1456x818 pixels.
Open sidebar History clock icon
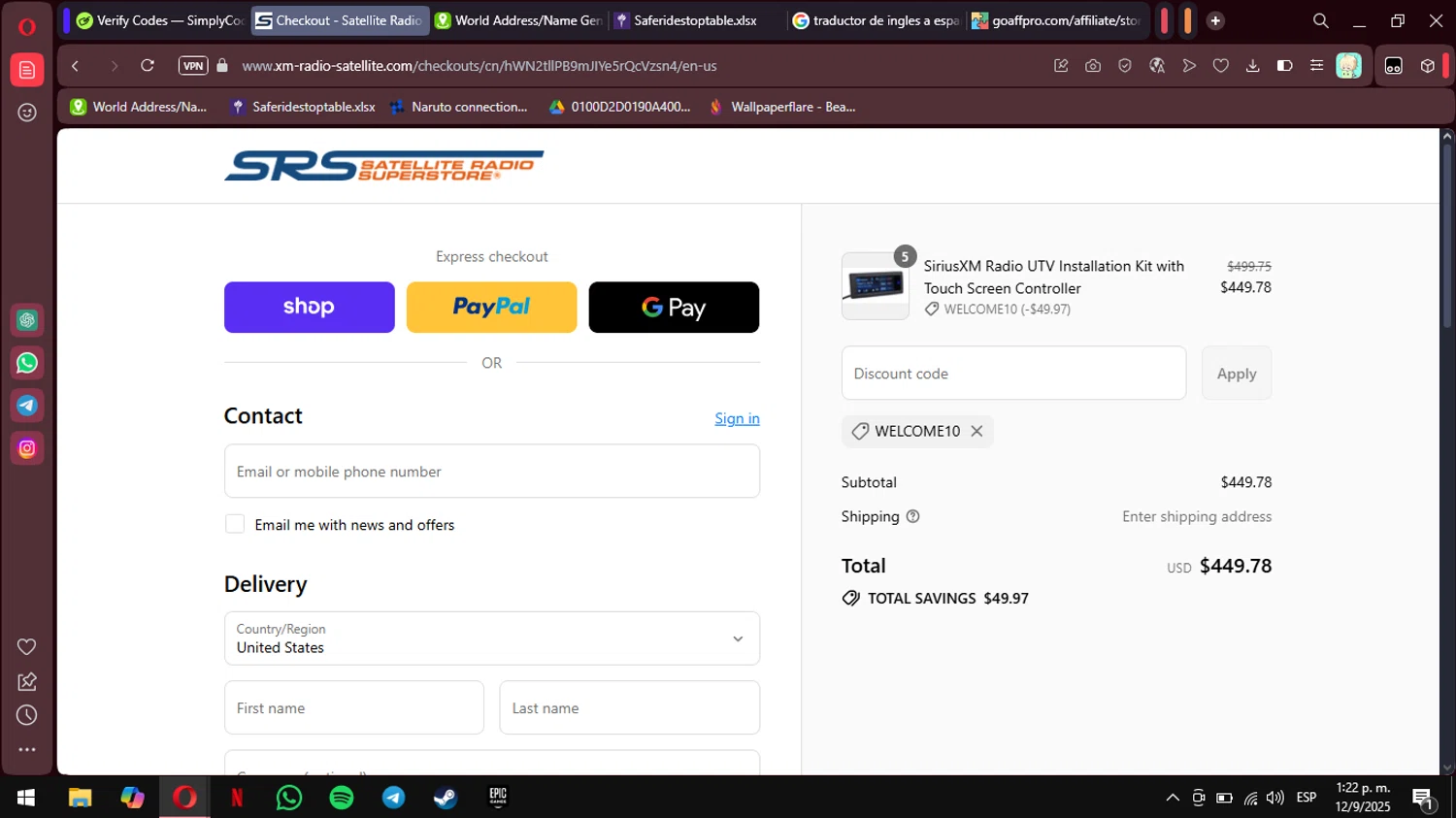click(27, 715)
